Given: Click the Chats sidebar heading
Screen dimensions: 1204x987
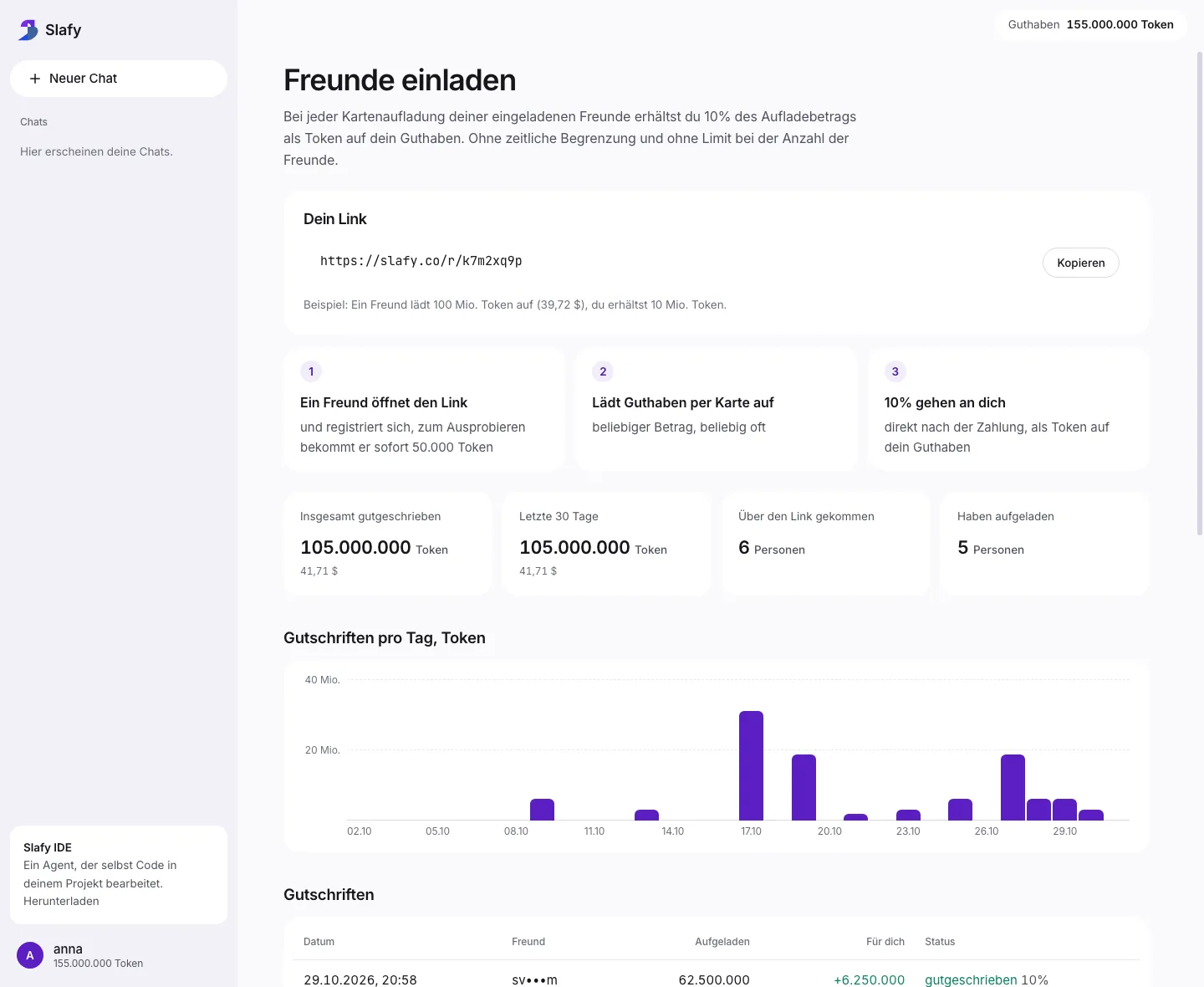Looking at the screenshot, I should [33, 122].
